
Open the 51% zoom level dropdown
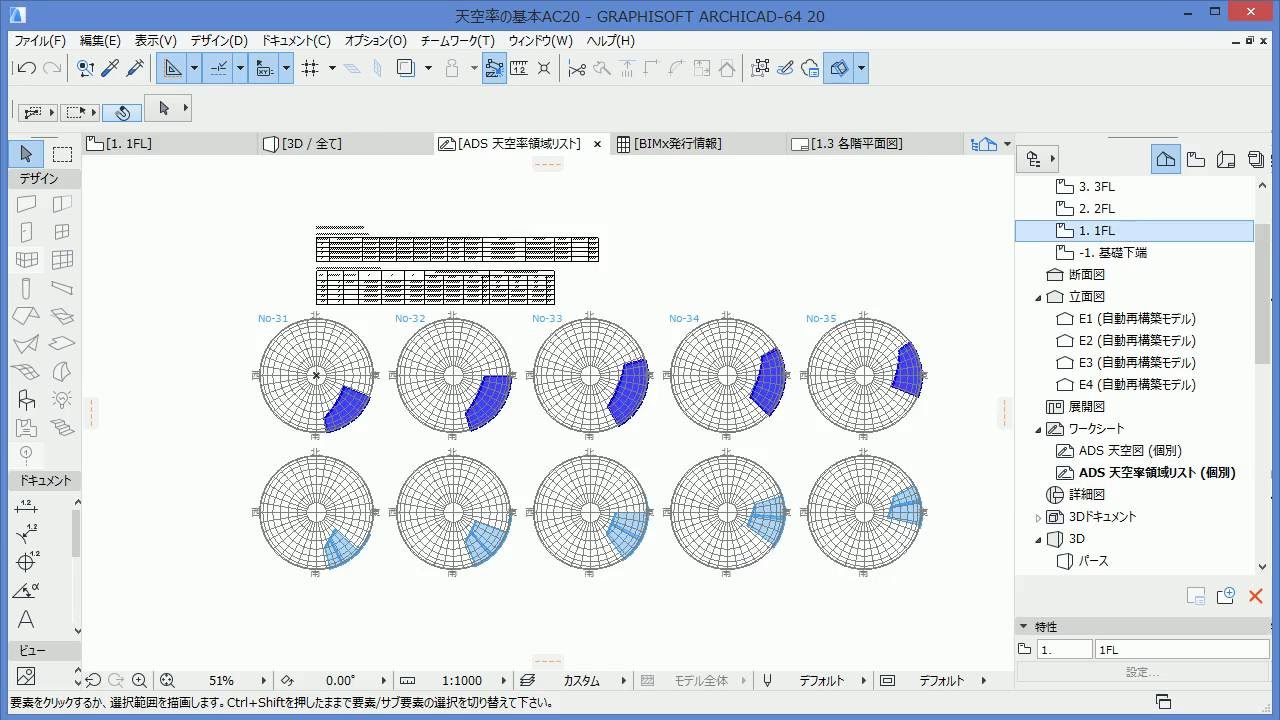click(264, 680)
